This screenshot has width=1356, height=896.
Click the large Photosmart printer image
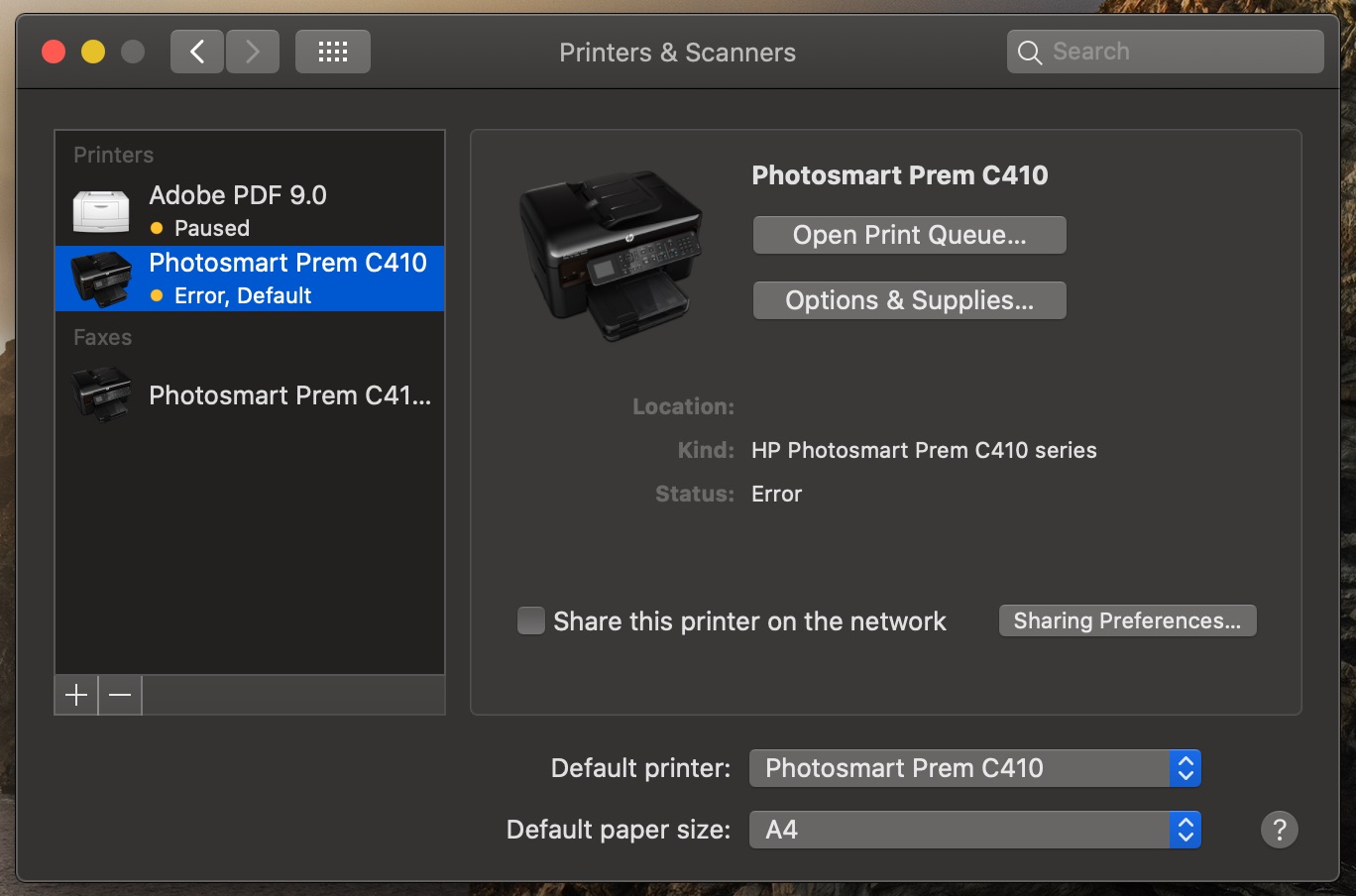pyautogui.click(x=611, y=255)
